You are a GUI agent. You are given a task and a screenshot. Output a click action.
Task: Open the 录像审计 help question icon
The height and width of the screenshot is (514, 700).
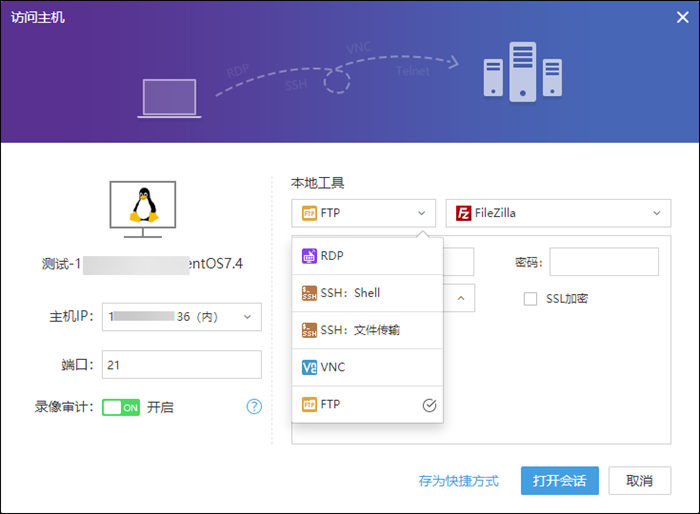[254, 407]
